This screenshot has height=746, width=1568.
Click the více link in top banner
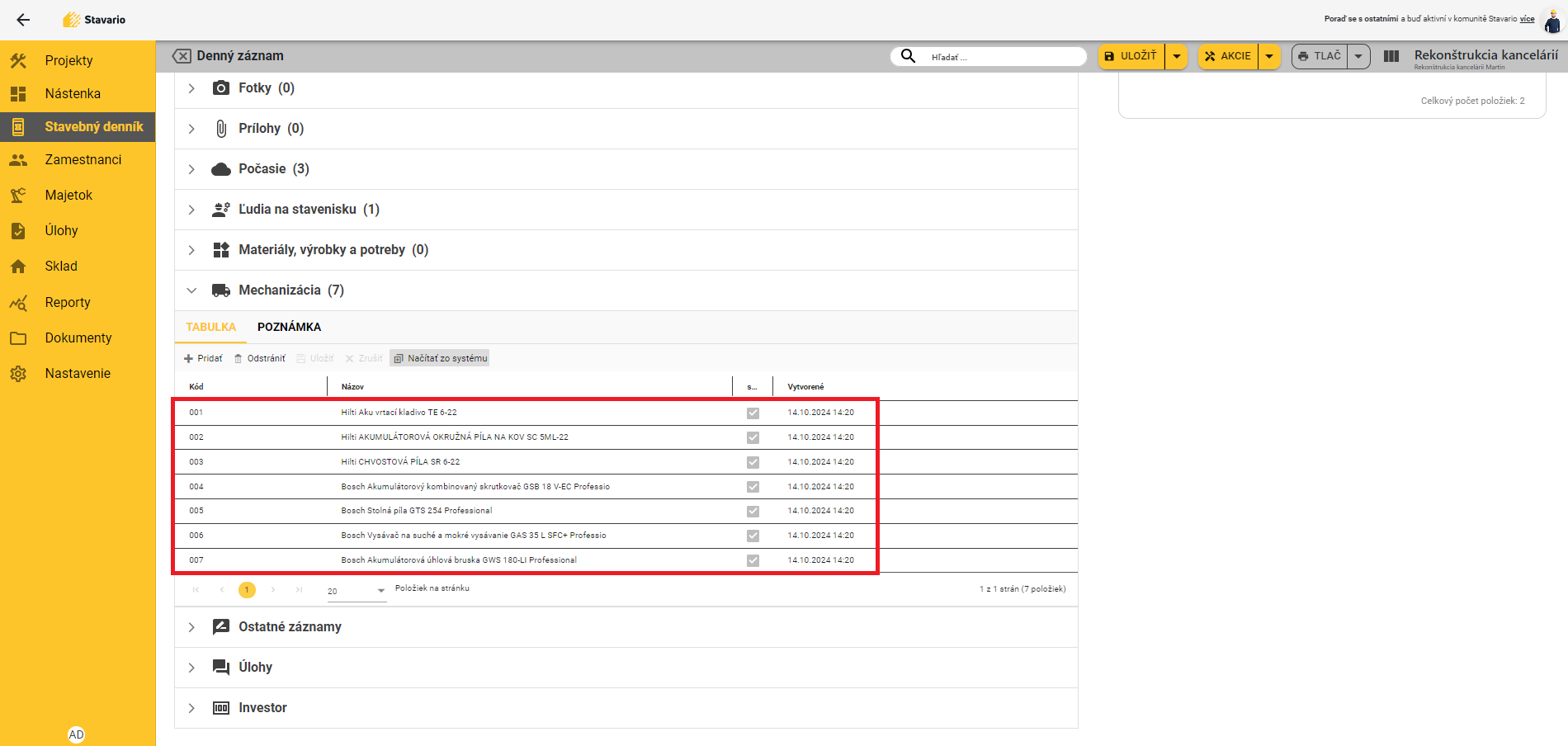coord(1528,19)
